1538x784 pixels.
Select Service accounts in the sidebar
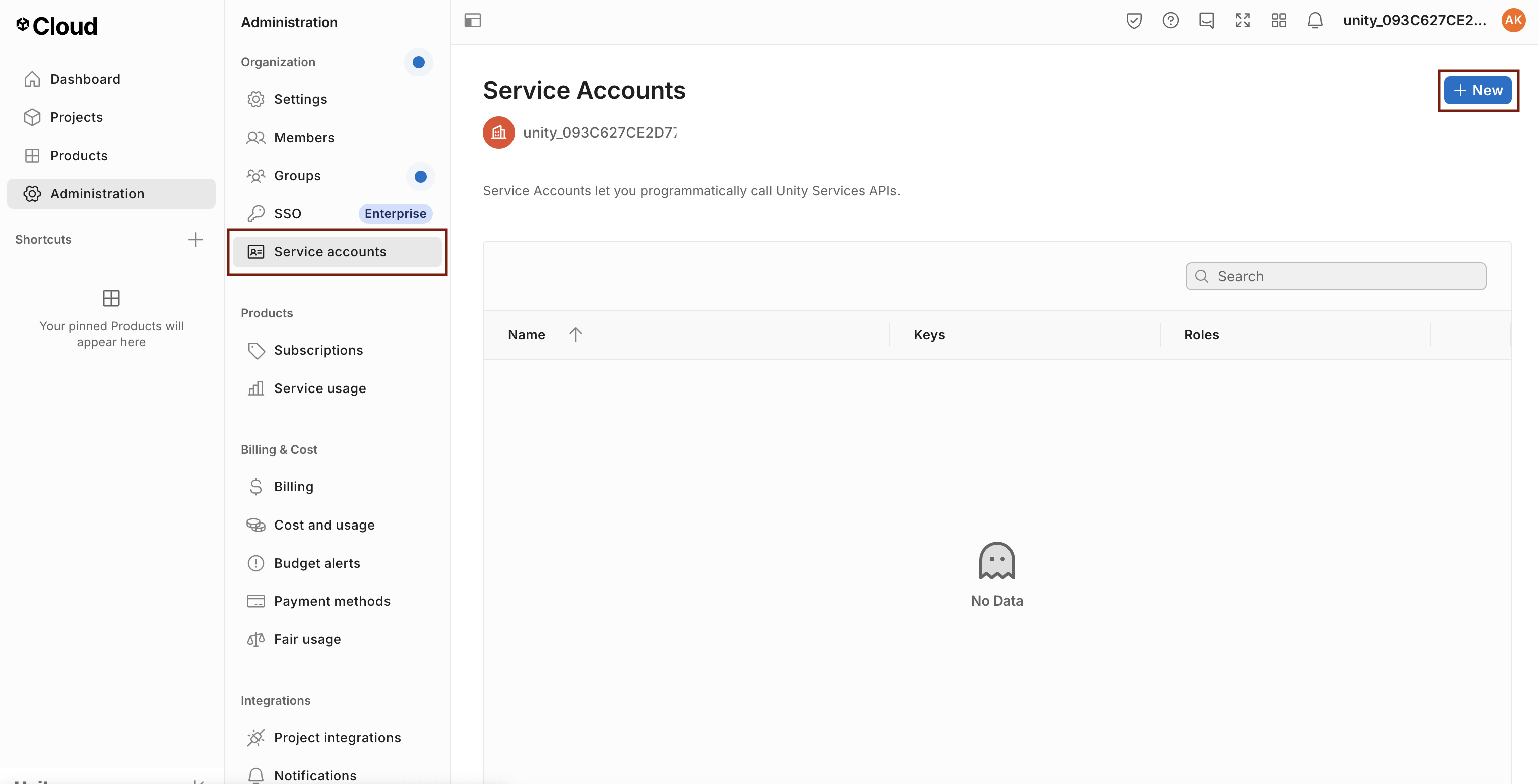[x=337, y=252]
